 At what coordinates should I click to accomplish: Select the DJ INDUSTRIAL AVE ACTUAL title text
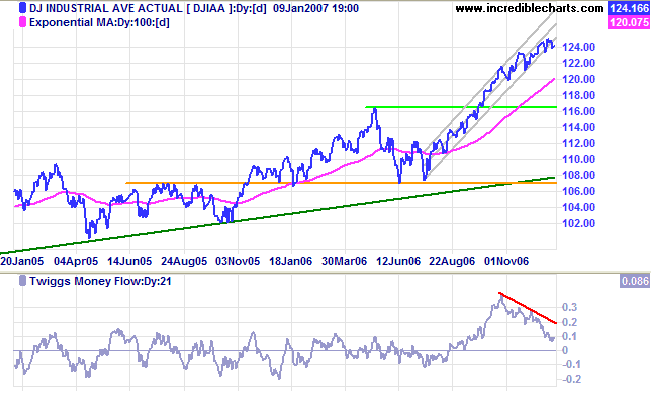coord(106,8)
